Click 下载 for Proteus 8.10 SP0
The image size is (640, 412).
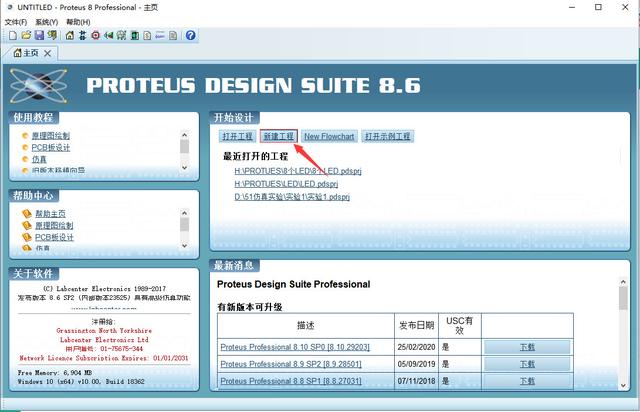pyautogui.click(x=527, y=347)
